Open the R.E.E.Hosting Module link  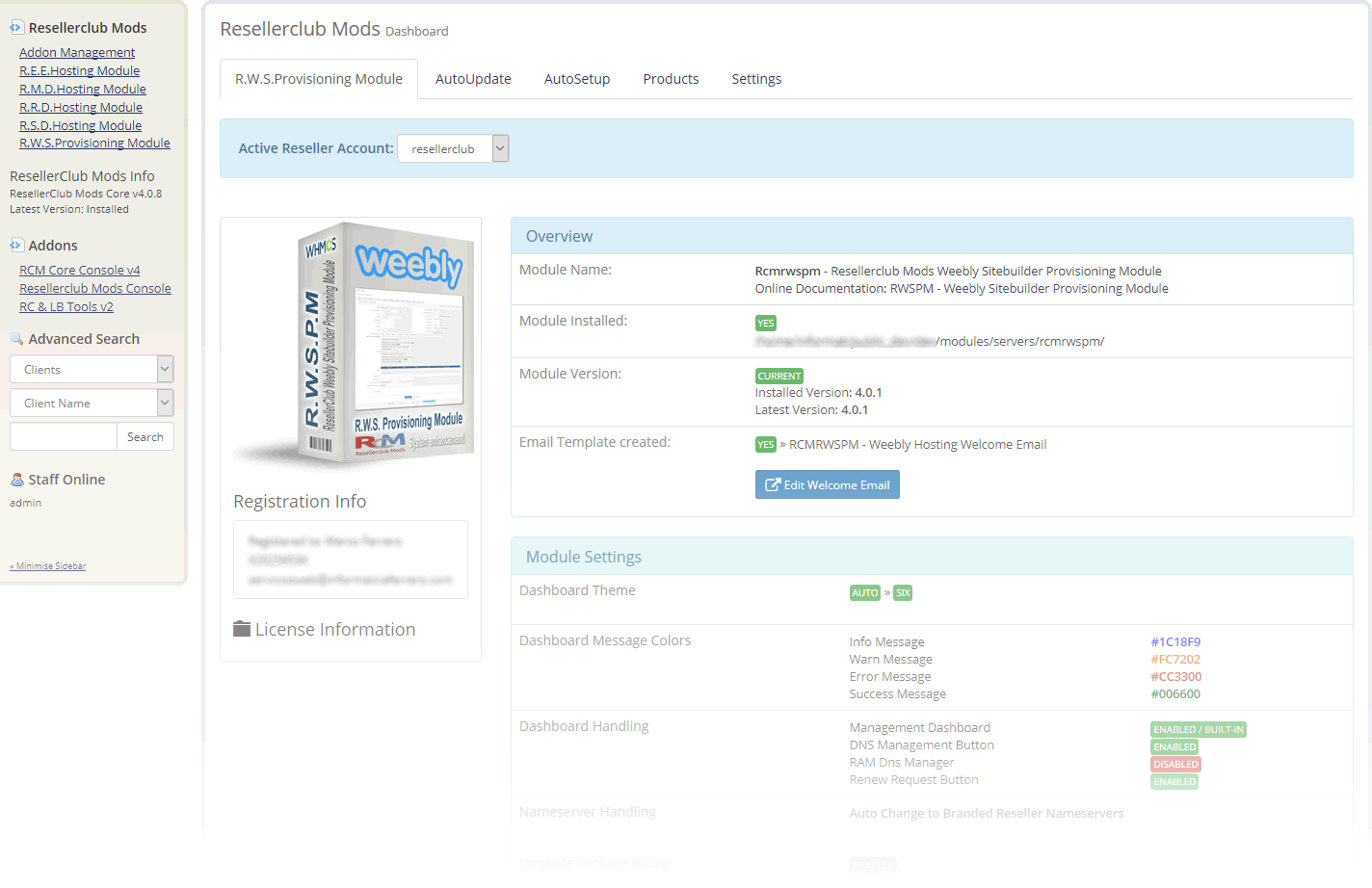(x=80, y=71)
